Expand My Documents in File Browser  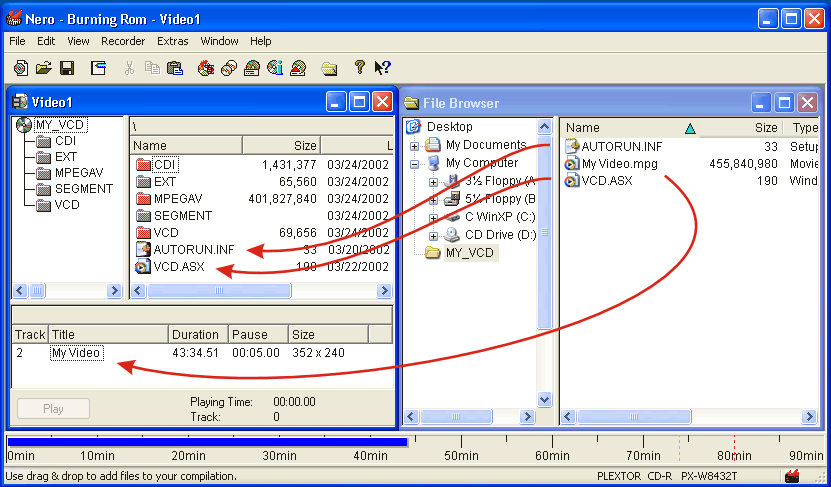[x=414, y=145]
